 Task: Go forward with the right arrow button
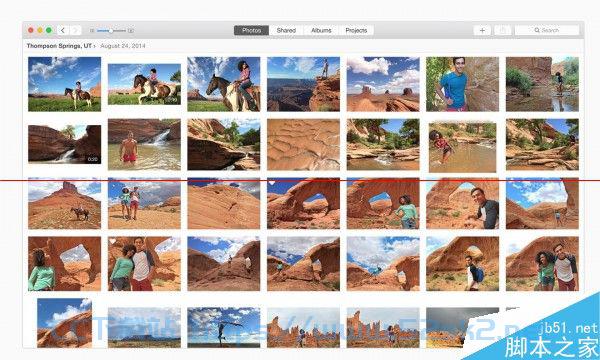click(x=75, y=30)
